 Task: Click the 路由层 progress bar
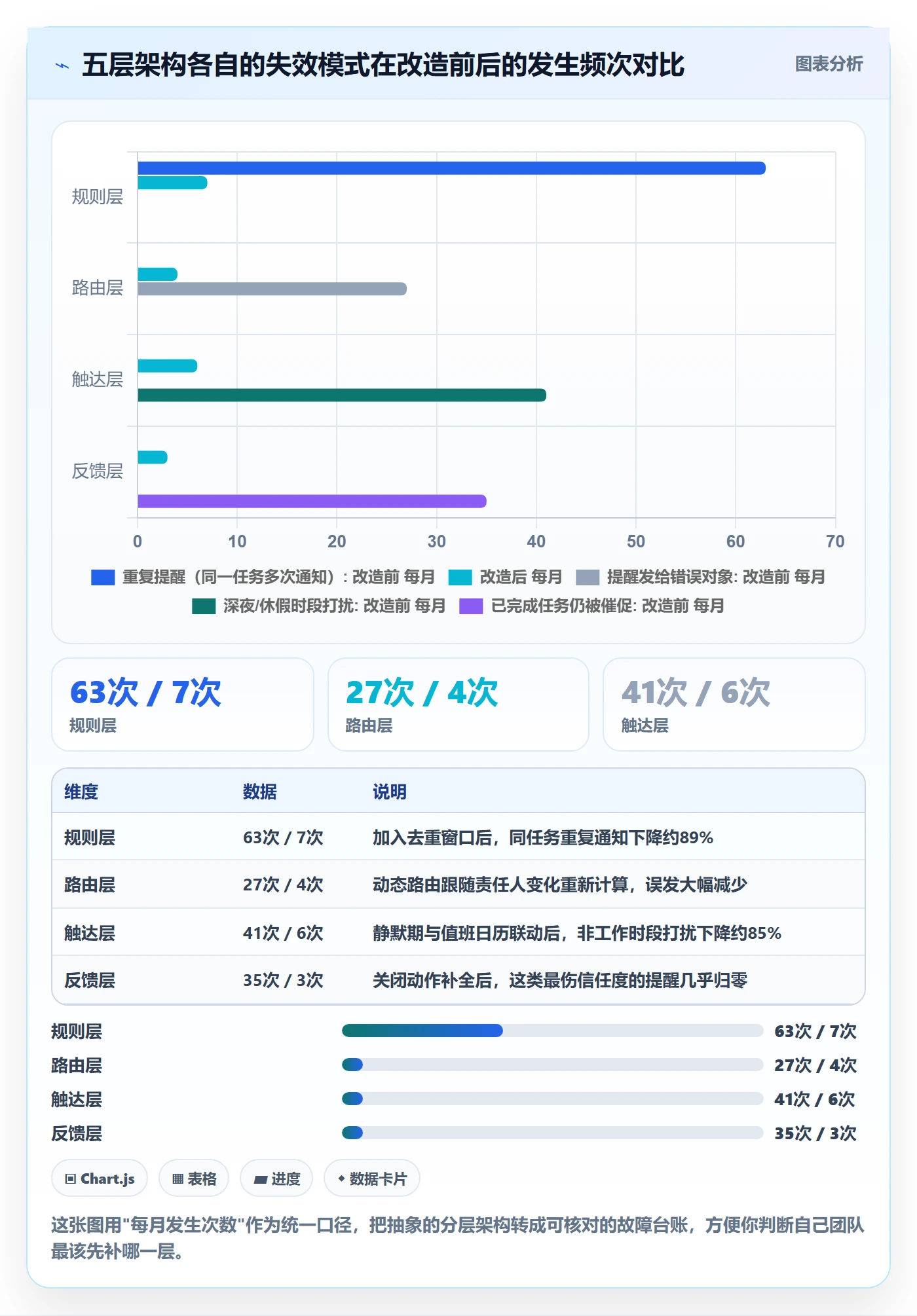click(552, 1065)
